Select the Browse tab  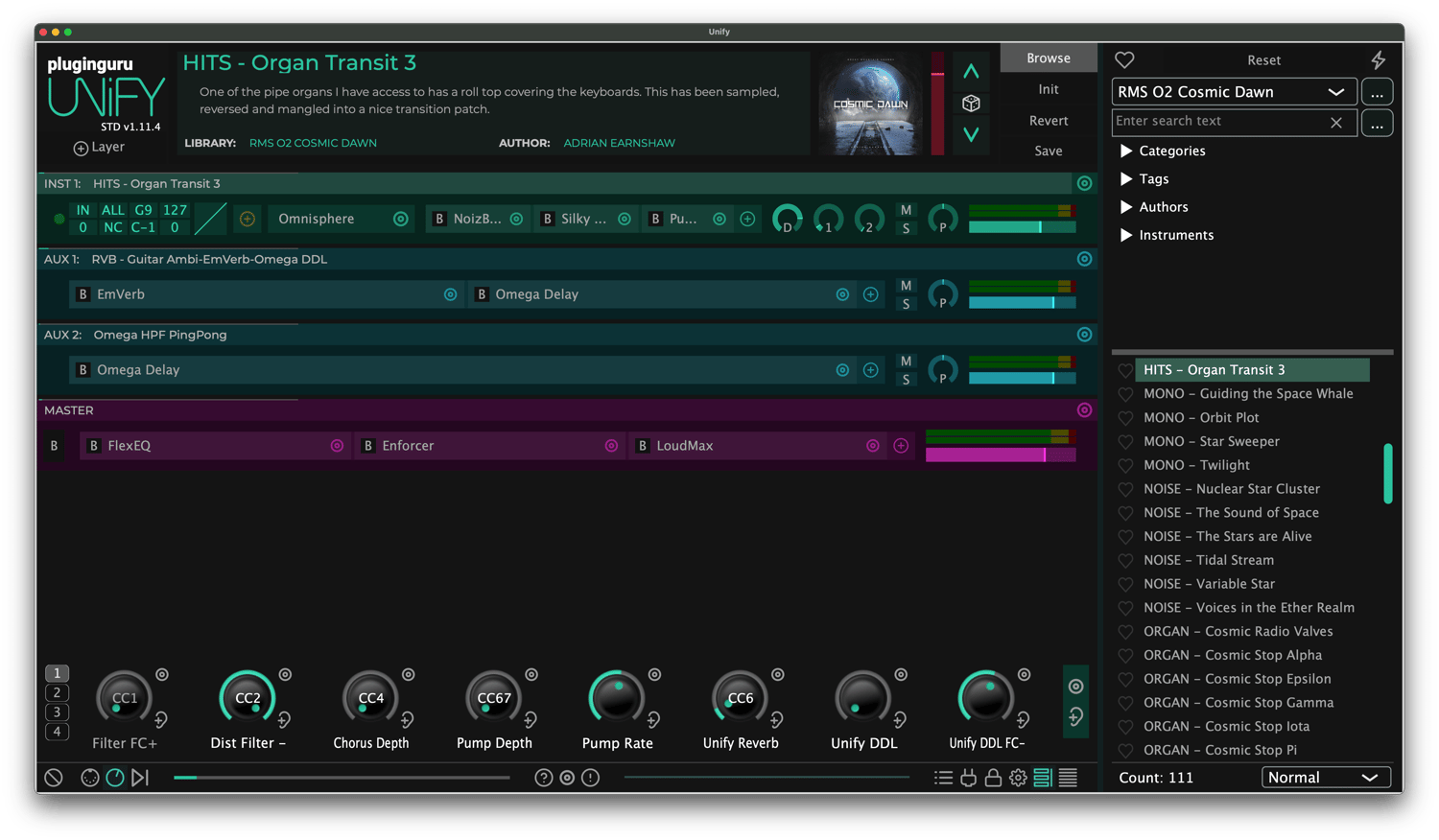(1049, 58)
